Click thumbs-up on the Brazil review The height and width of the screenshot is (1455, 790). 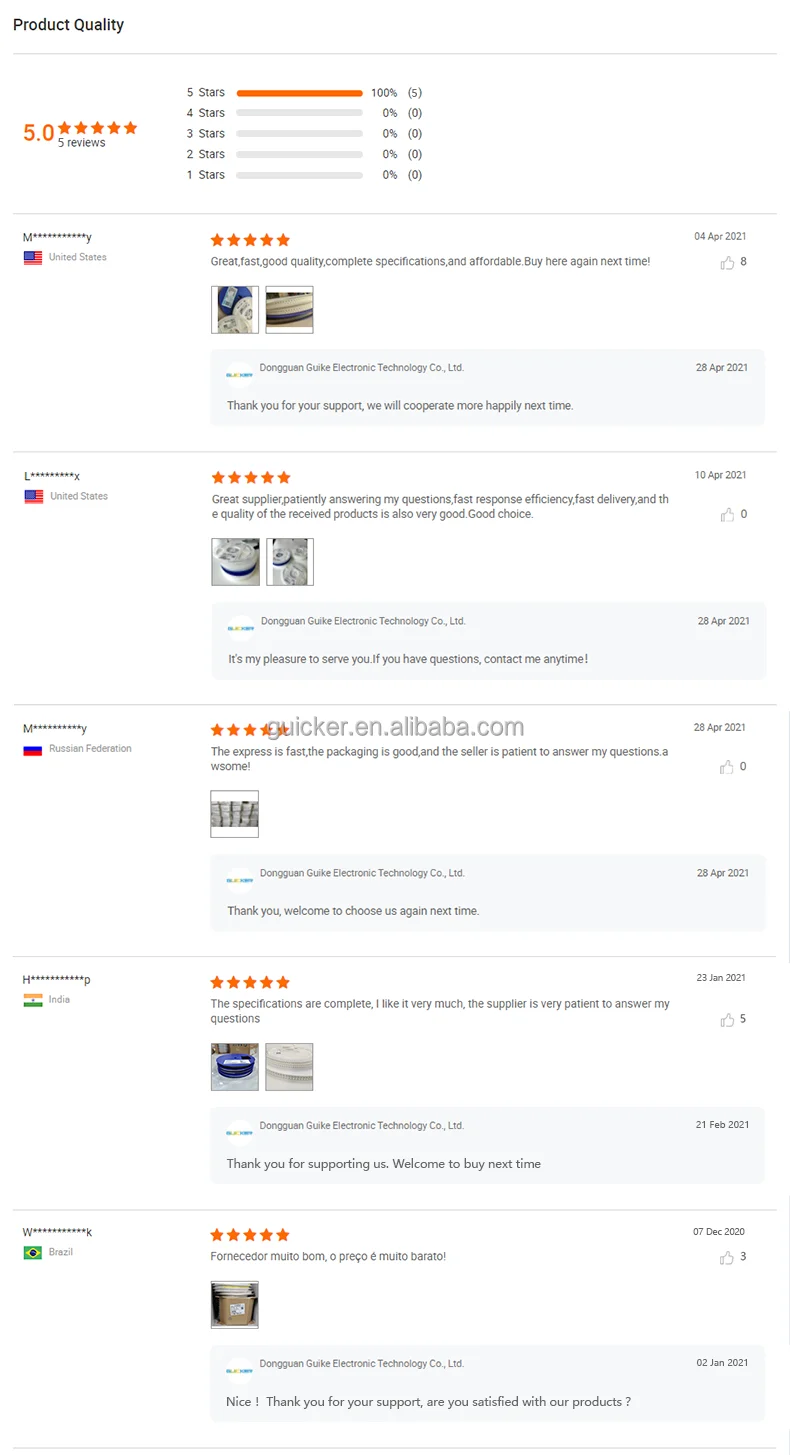(x=727, y=1257)
